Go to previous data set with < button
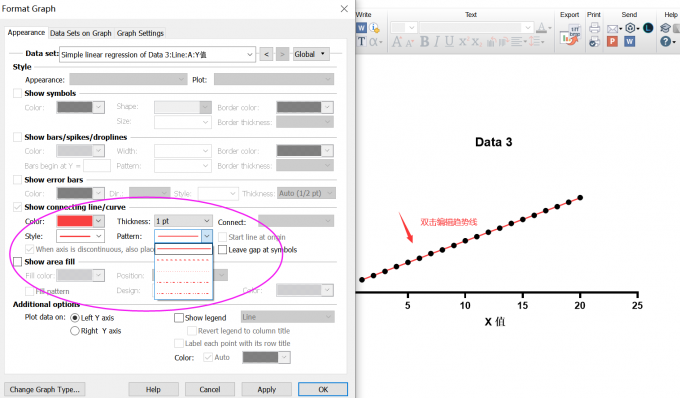Screen dimensions: 680x398 266,54
